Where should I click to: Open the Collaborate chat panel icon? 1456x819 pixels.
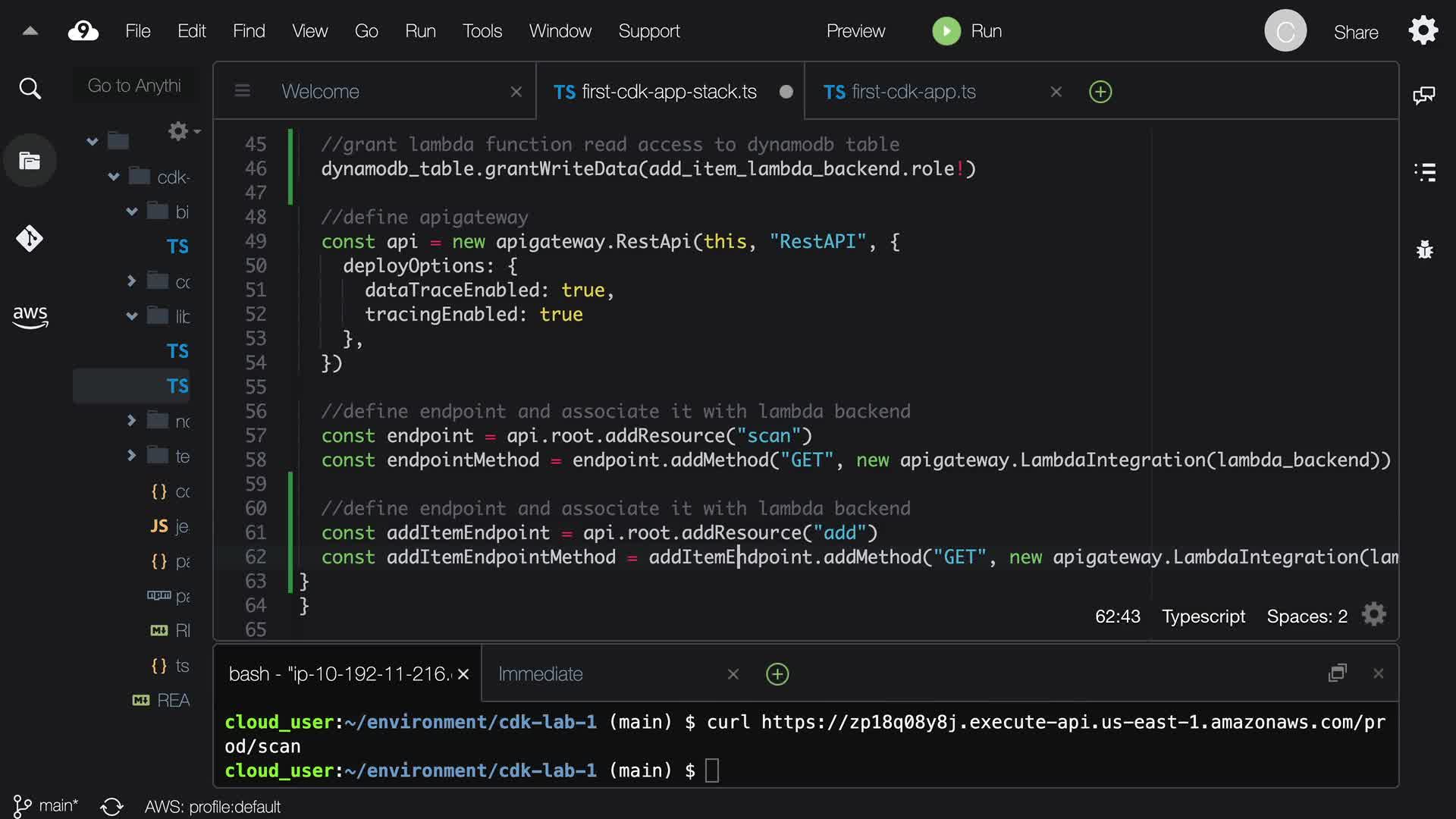[x=1424, y=96]
